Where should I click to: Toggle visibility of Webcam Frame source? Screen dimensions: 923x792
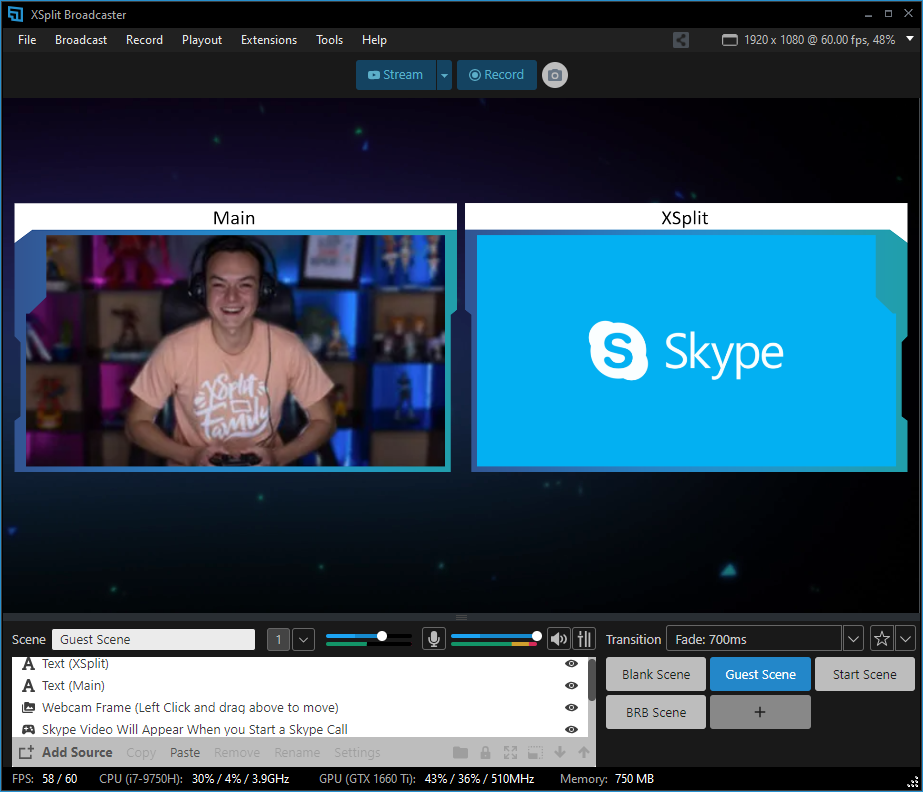pos(571,707)
